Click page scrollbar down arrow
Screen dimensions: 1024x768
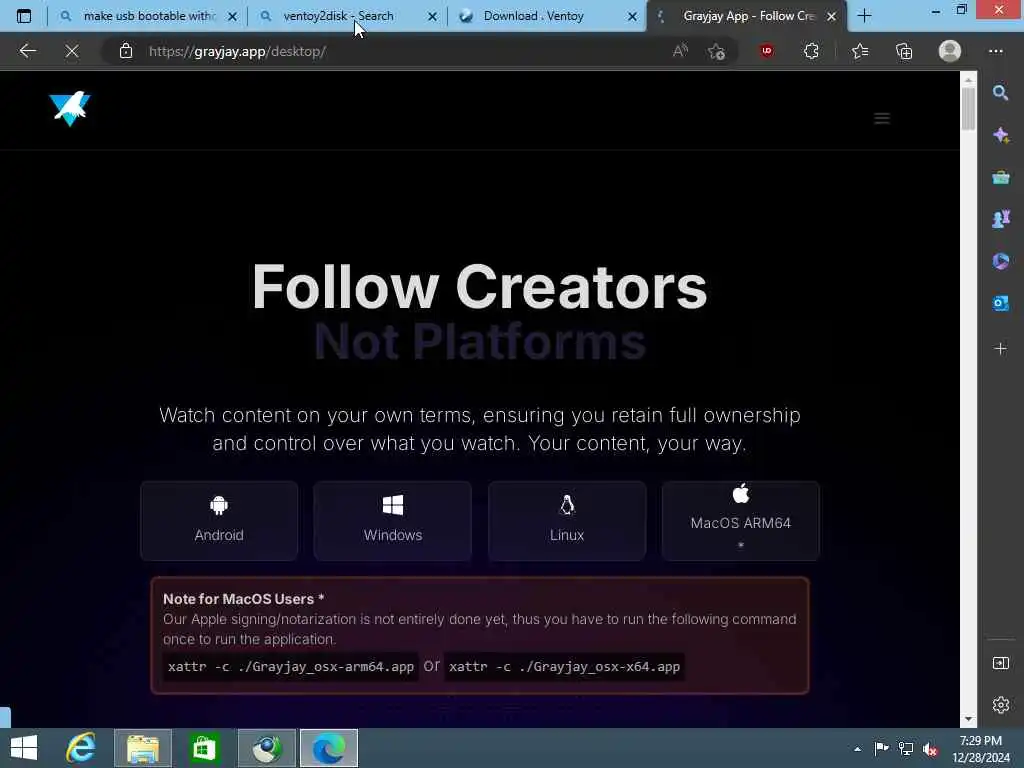click(968, 719)
